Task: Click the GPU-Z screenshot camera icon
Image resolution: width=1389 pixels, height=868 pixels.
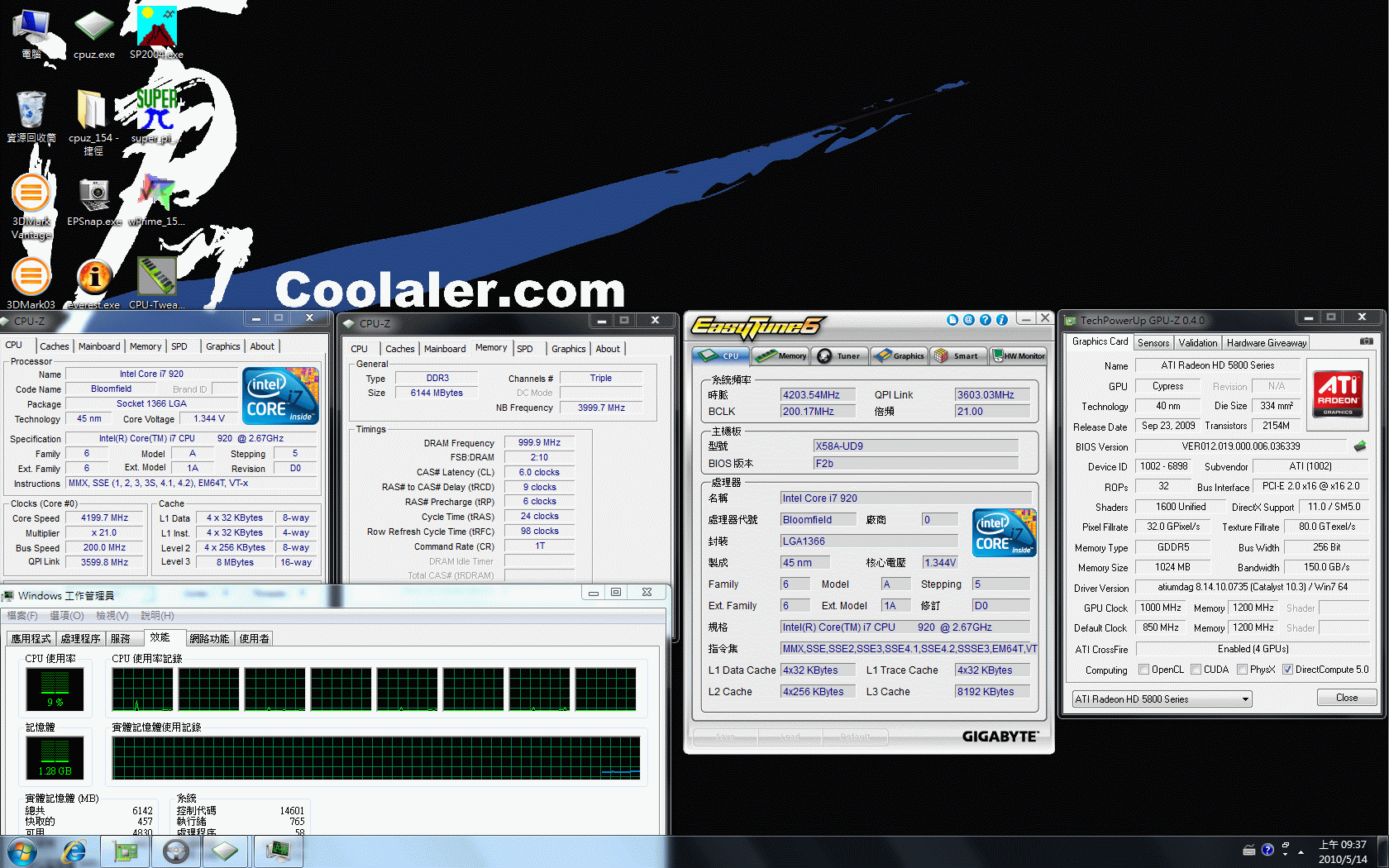Action: coord(1367,341)
